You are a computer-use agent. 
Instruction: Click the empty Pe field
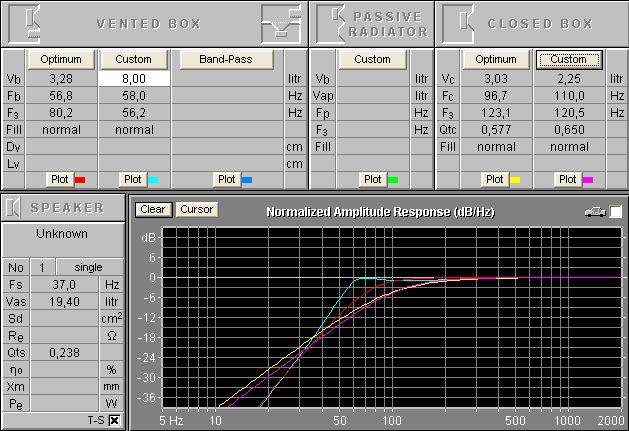click(64, 403)
